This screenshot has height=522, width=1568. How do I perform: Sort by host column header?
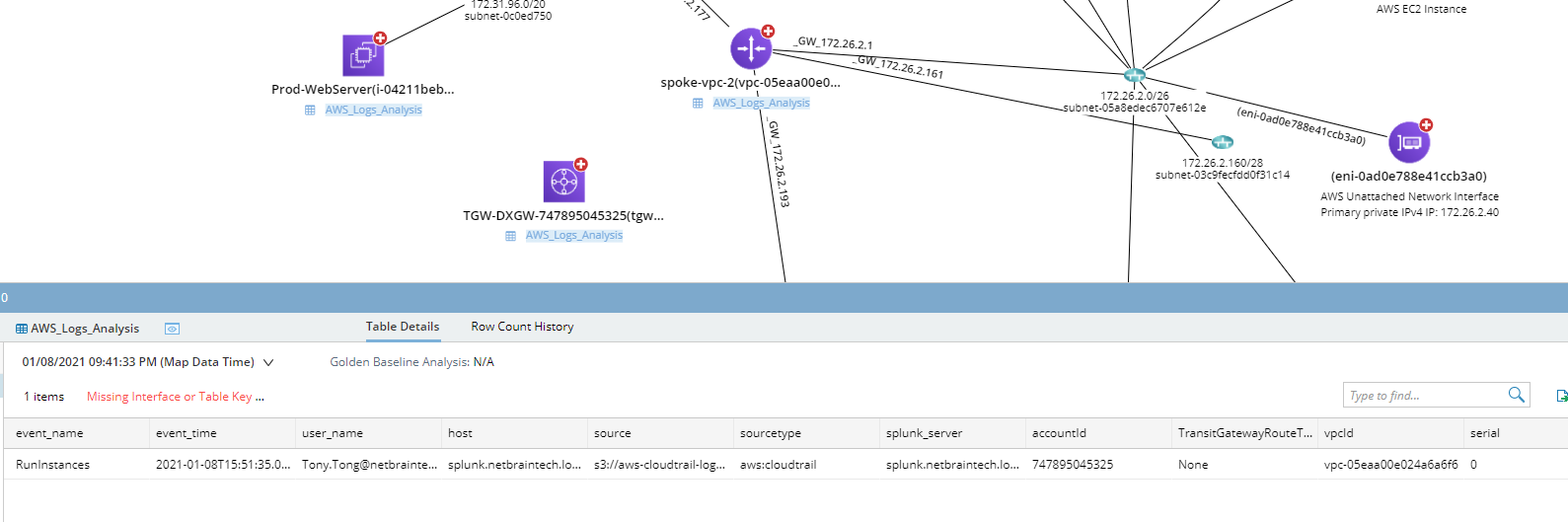coord(515,433)
